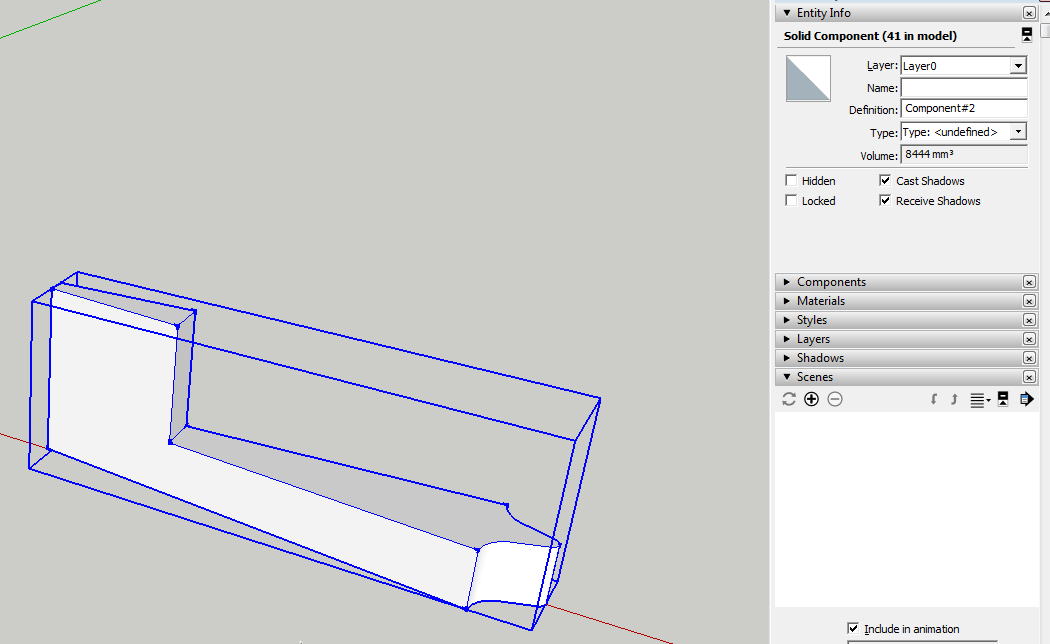Expand the Materials panel
Image resolution: width=1050 pixels, height=644 pixels.
(x=820, y=301)
